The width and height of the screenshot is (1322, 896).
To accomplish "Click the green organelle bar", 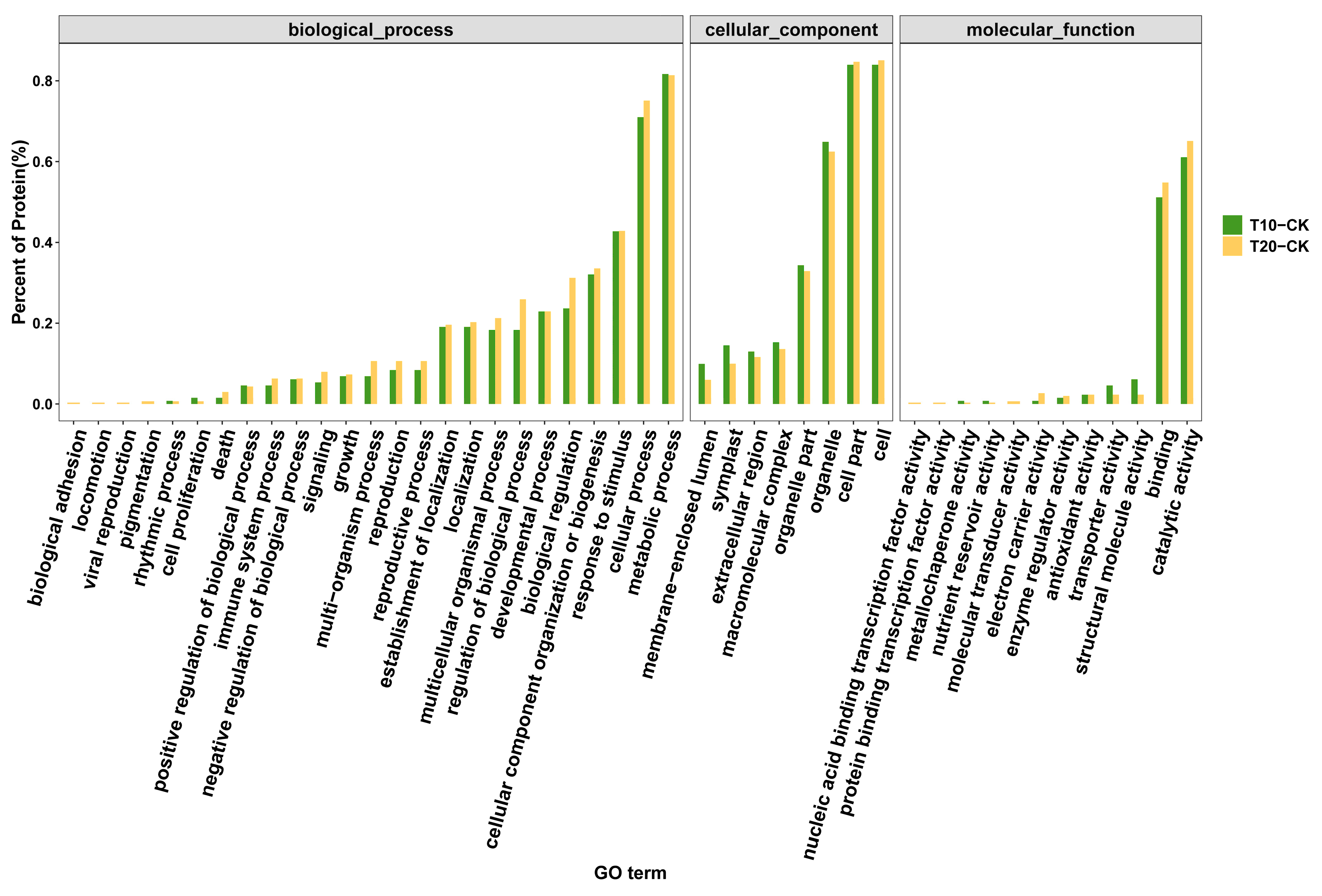I will pos(826,273).
